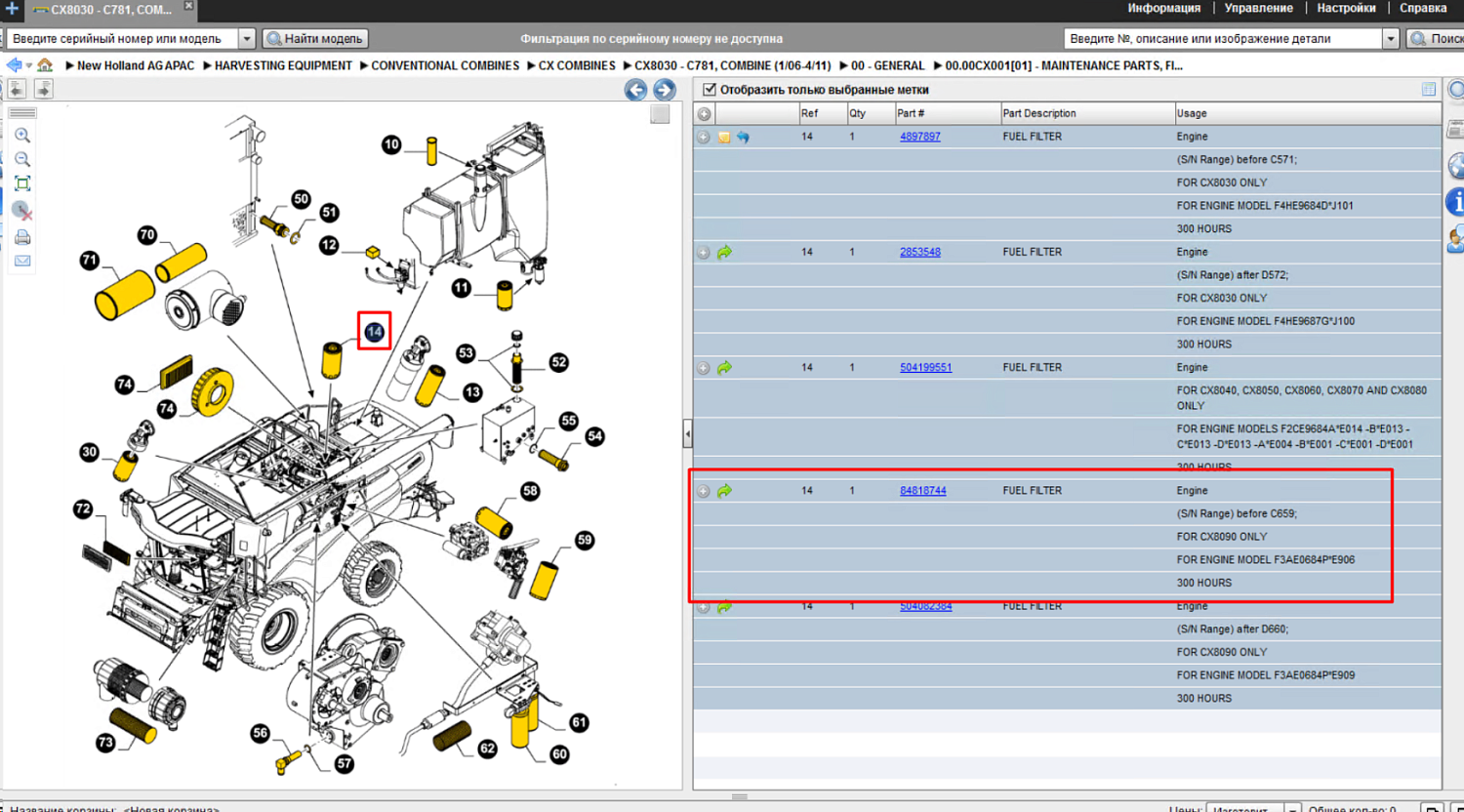
Task: Click the blue arrow icon on the 4897897 row
Action: click(743, 138)
